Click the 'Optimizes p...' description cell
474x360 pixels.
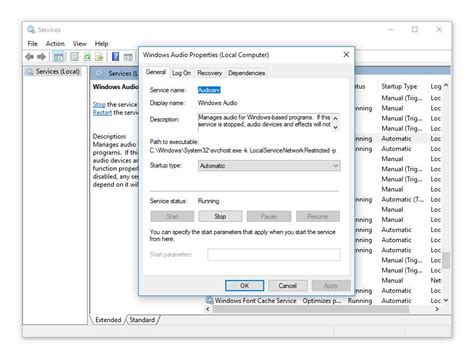click(322, 300)
